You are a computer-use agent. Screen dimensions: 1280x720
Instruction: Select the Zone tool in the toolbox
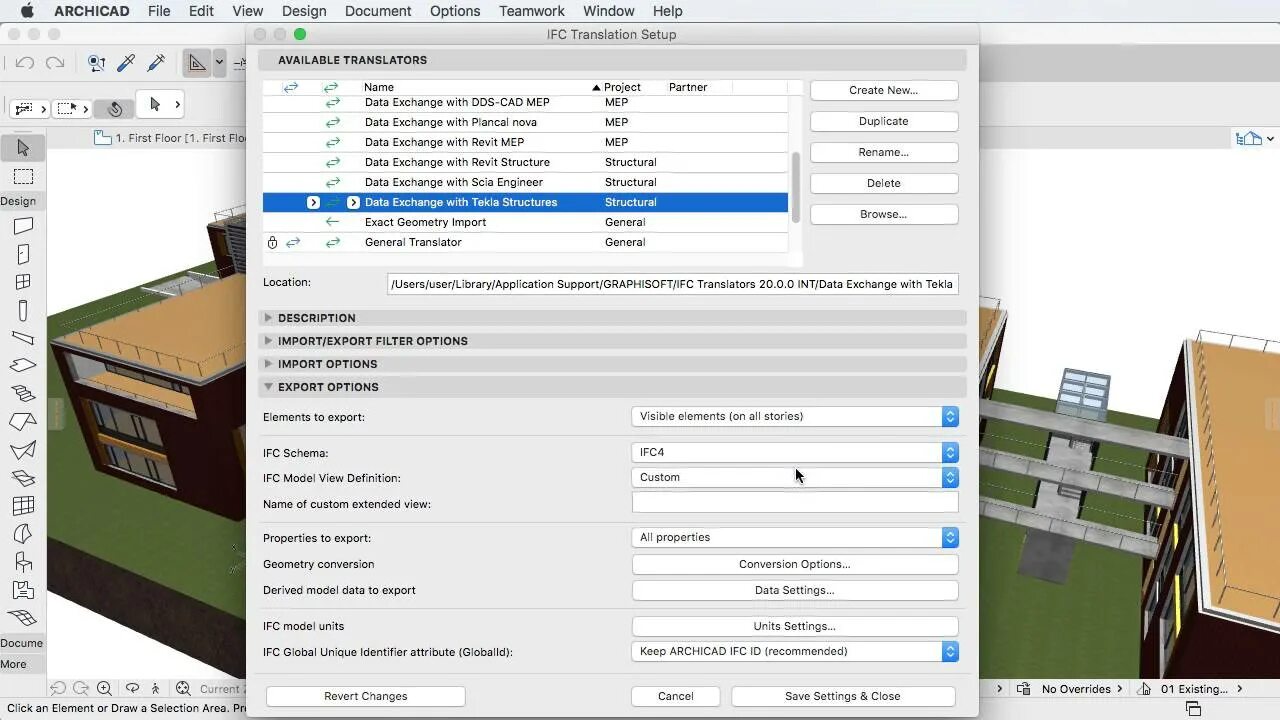pos(23,590)
